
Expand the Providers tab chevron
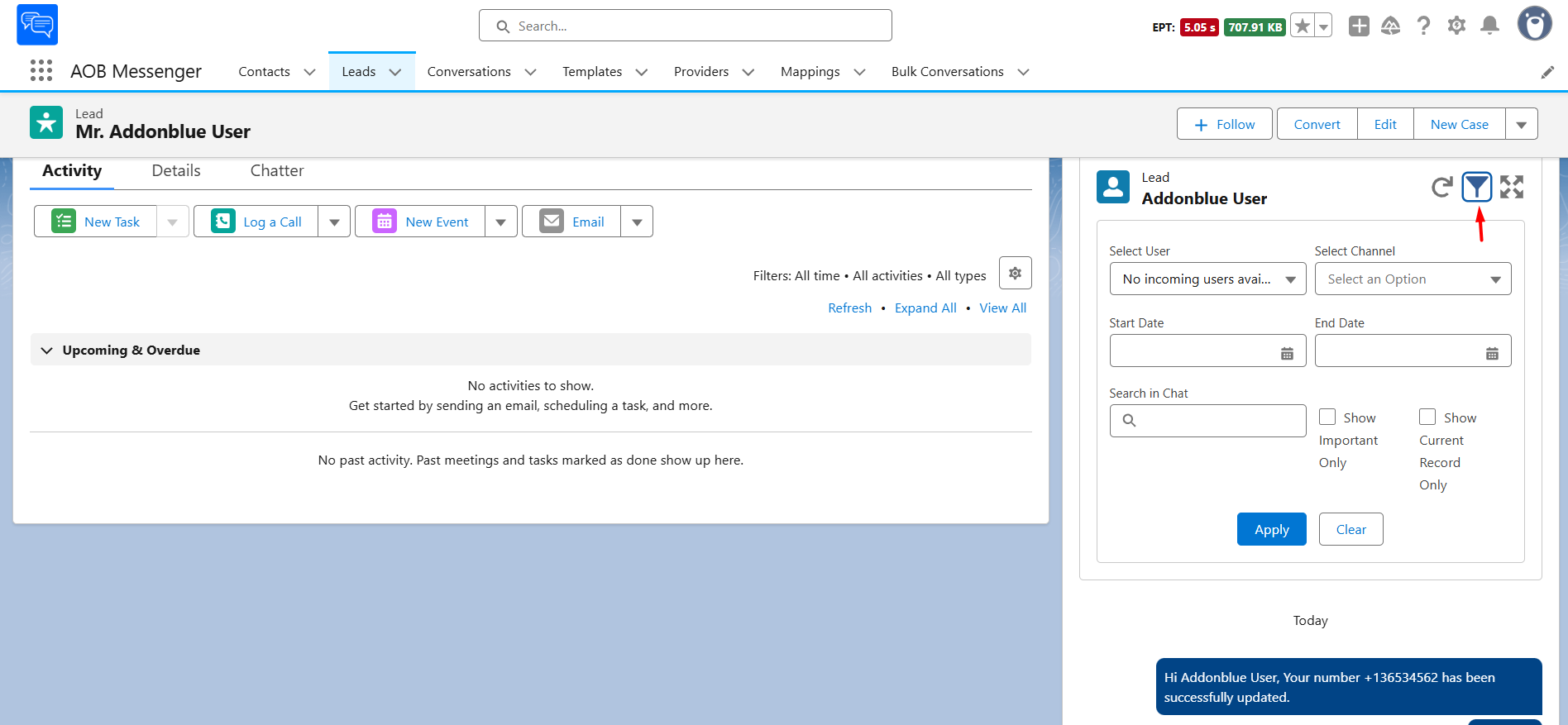point(748,72)
